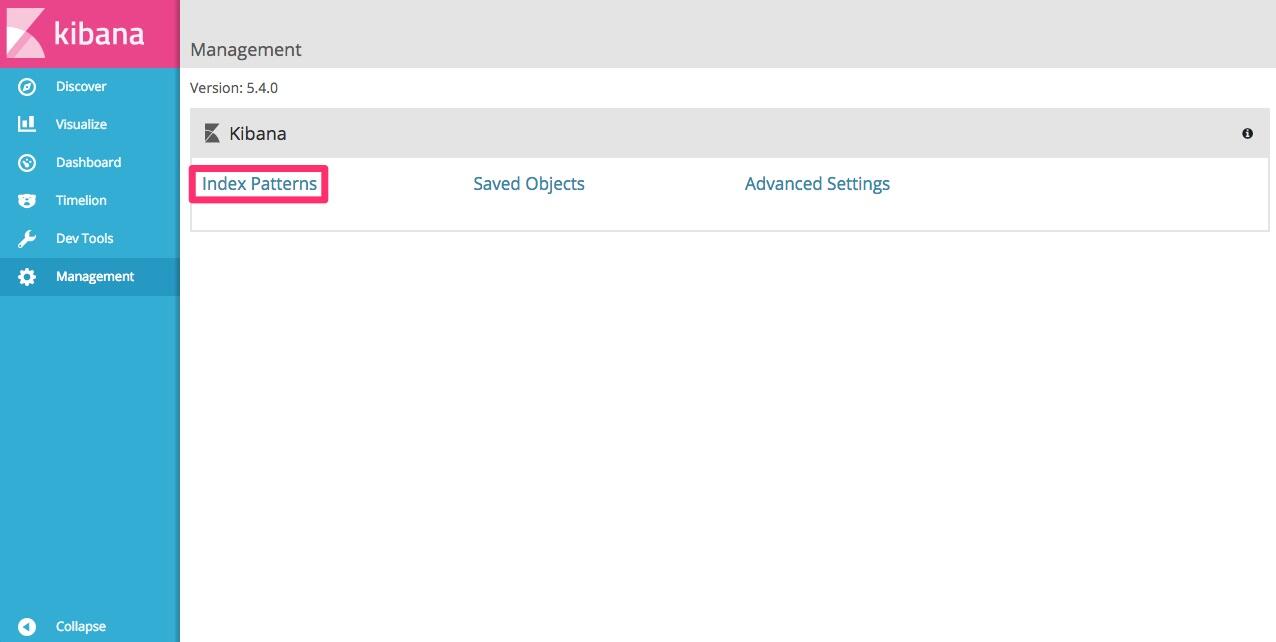Click the Visualize bar chart icon

coord(27,125)
